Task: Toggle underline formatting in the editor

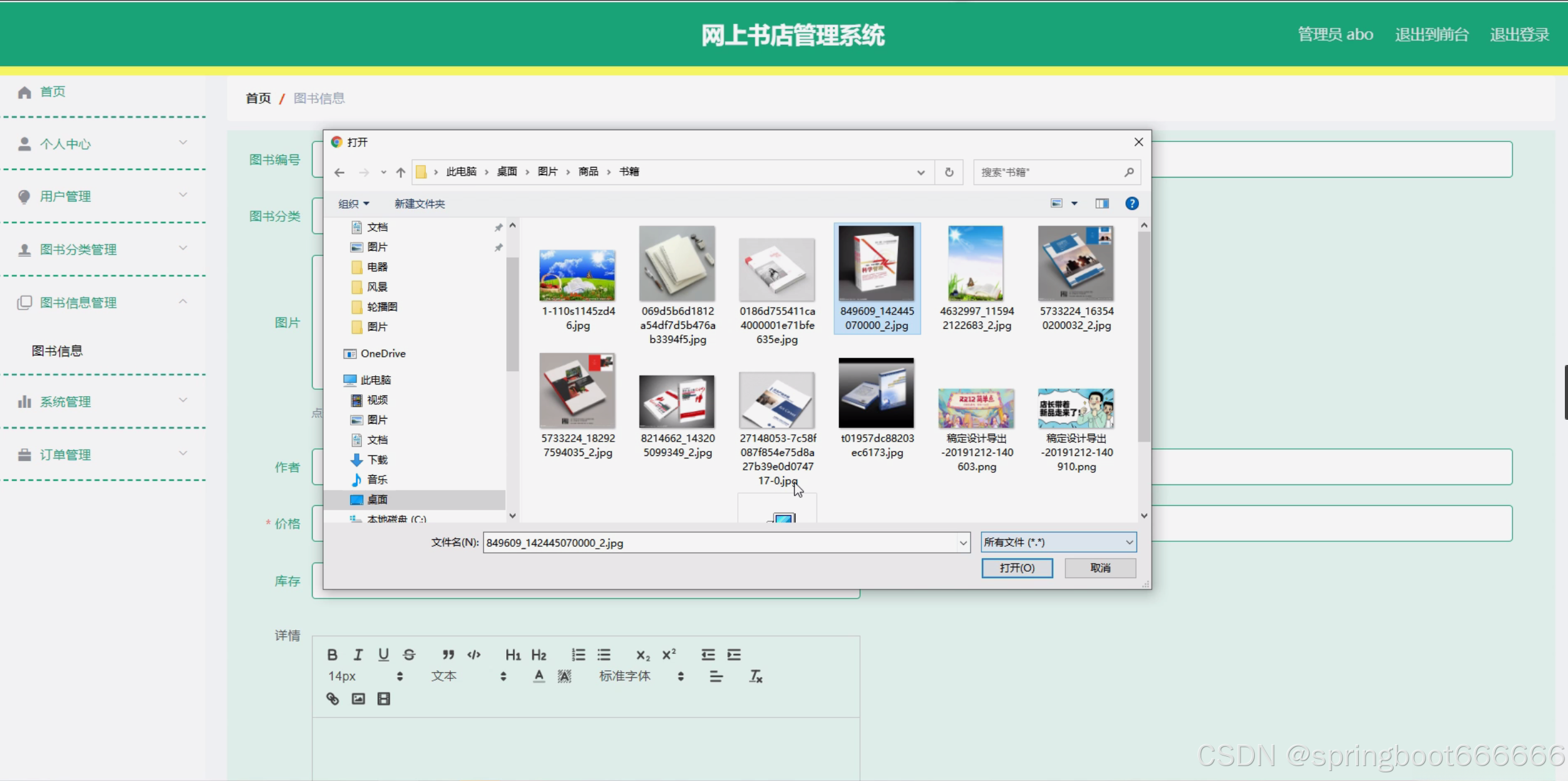Action: click(x=384, y=655)
